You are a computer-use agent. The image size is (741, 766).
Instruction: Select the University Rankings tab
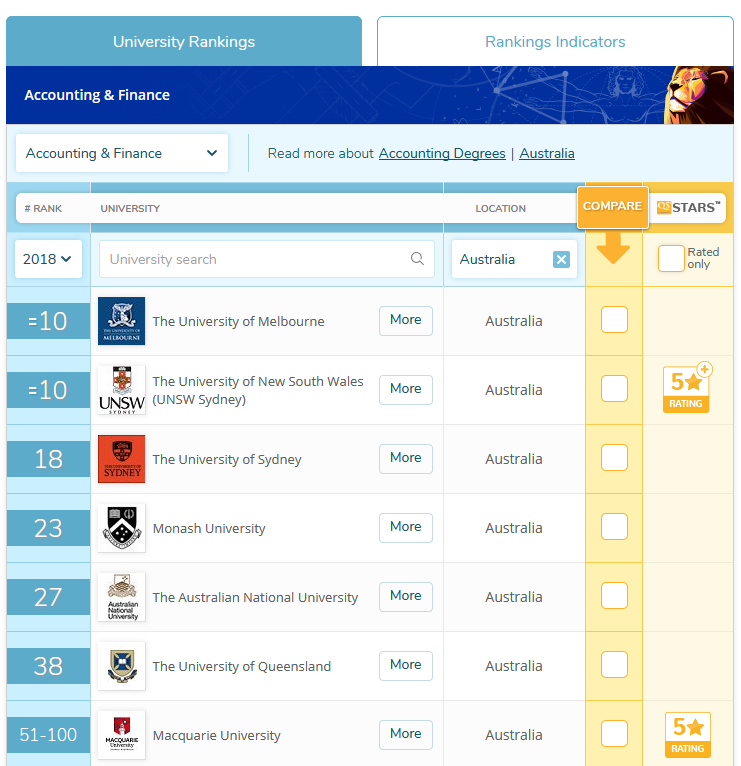tap(184, 42)
